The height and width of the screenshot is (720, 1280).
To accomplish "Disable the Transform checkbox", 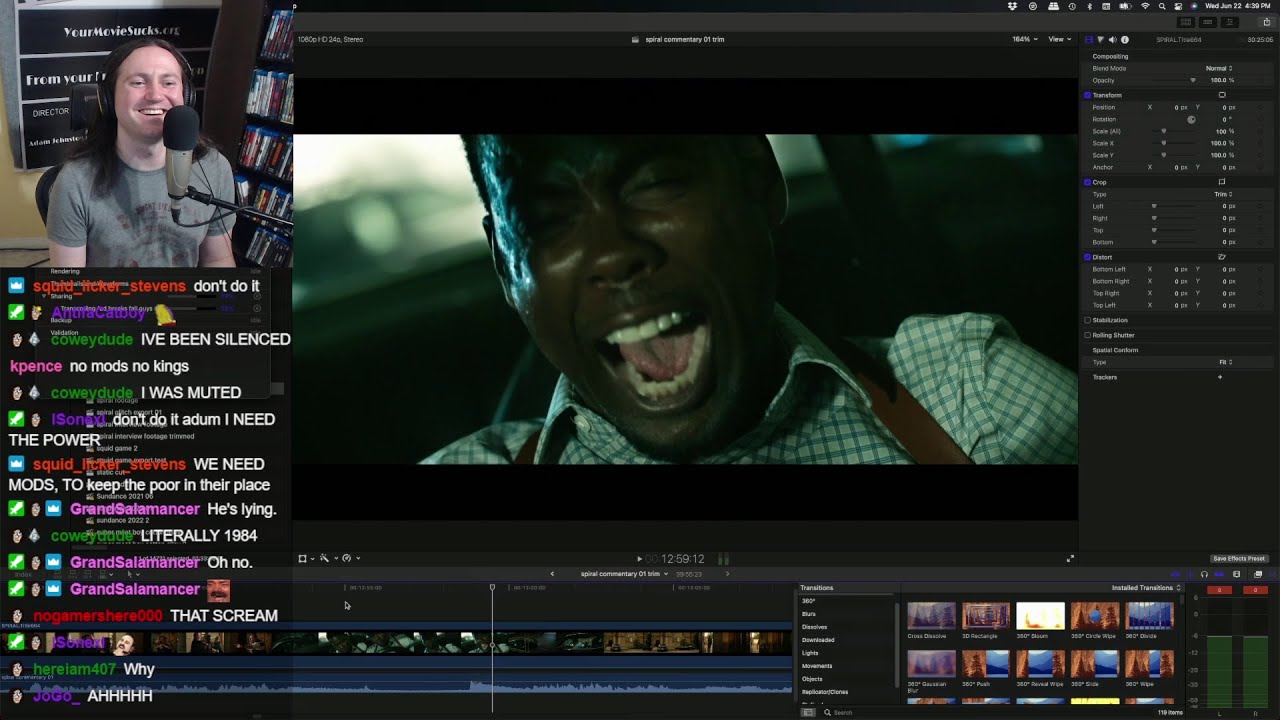I will tap(1087, 95).
